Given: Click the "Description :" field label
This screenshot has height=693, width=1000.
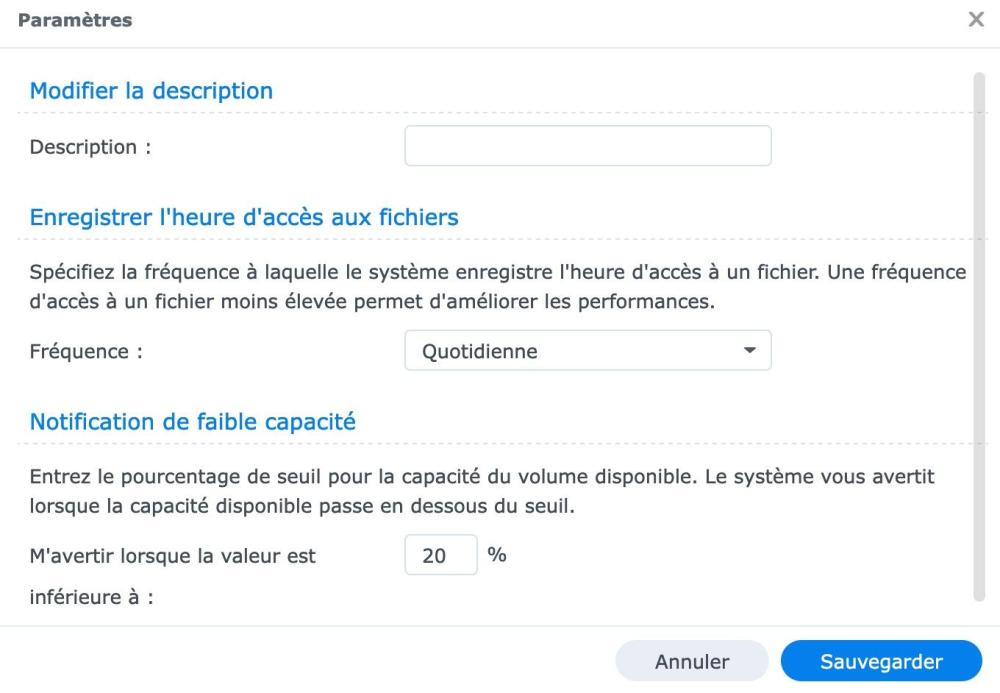Looking at the screenshot, I should 90,147.
